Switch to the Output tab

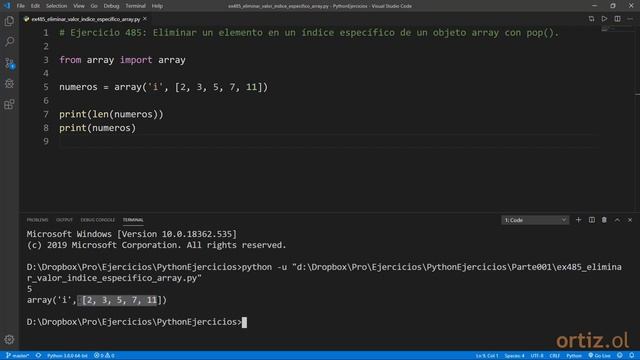64,220
